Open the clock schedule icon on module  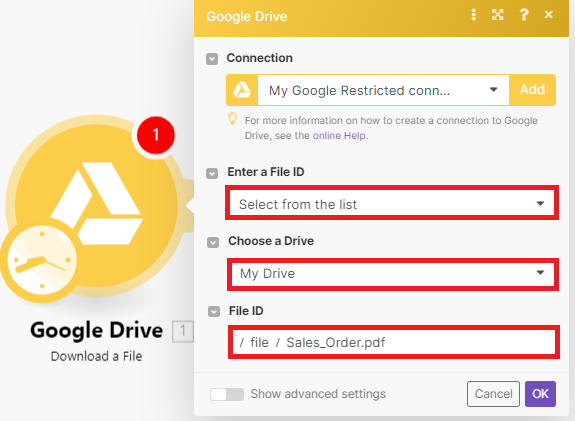(41, 260)
